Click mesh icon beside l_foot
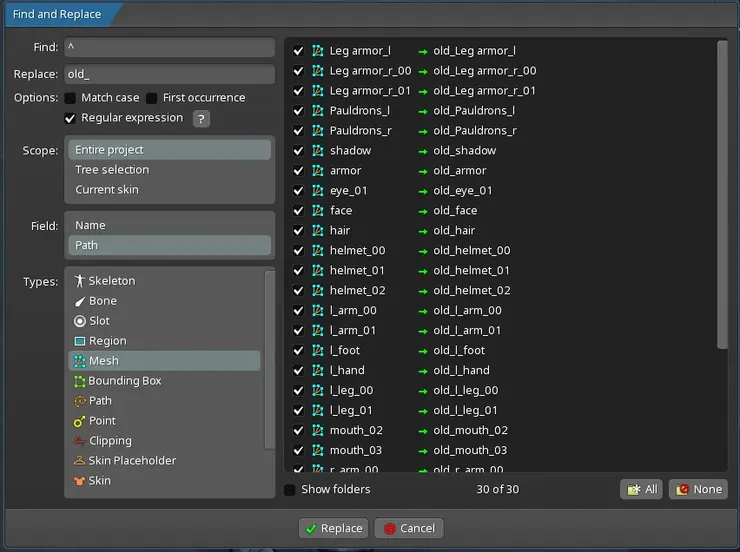740x552 pixels. tap(318, 350)
